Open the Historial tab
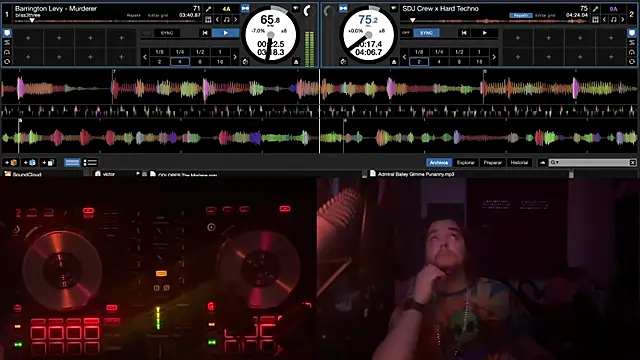Viewport: 640px width, 360px height. 519,162
